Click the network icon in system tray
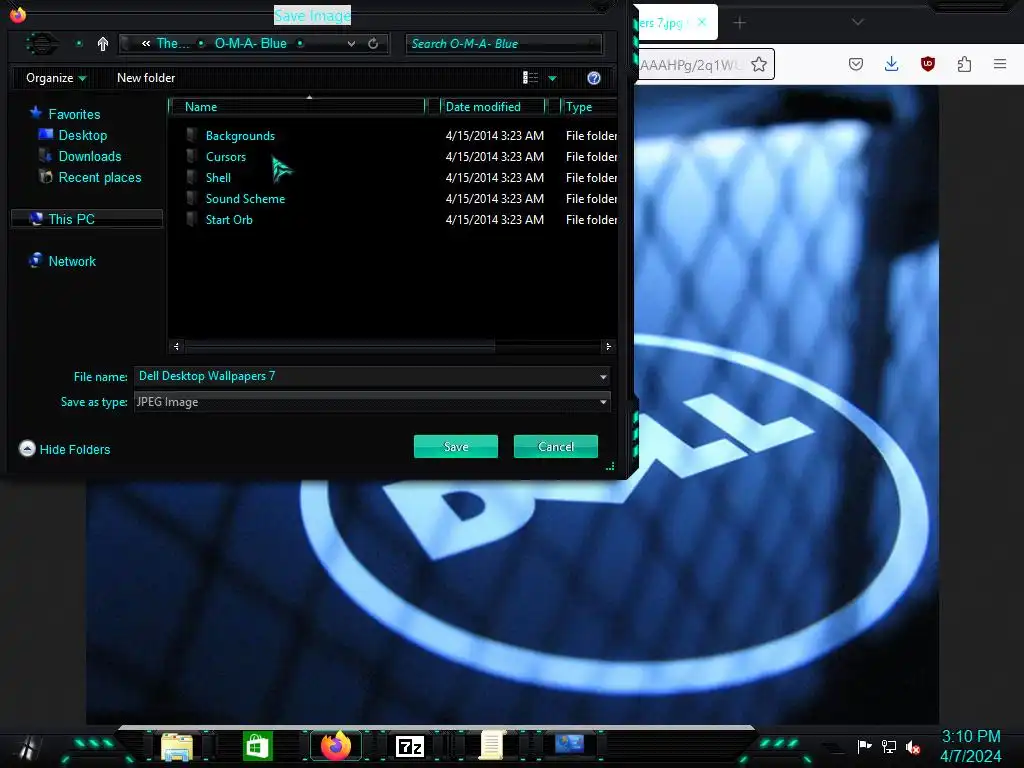The height and width of the screenshot is (768, 1024). click(889, 746)
